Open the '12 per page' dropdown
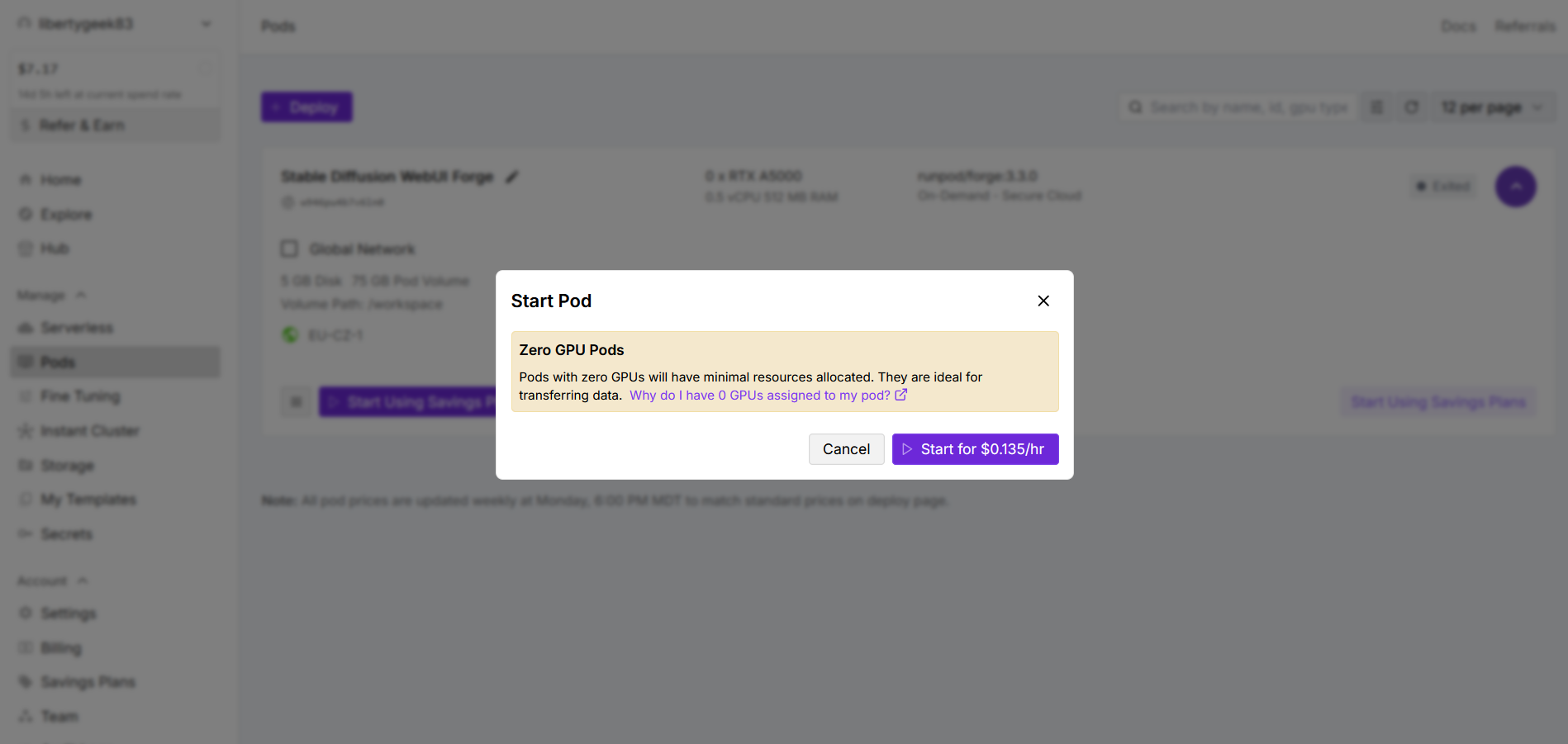The width and height of the screenshot is (1568, 744). pyautogui.click(x=1493, y=107)
